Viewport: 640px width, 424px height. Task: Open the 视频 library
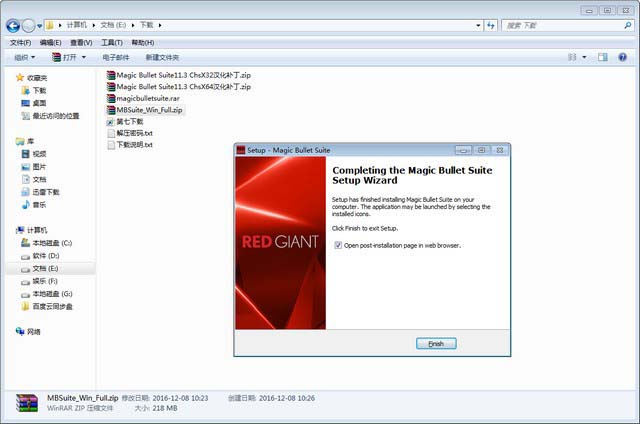(x=34, y=154)
